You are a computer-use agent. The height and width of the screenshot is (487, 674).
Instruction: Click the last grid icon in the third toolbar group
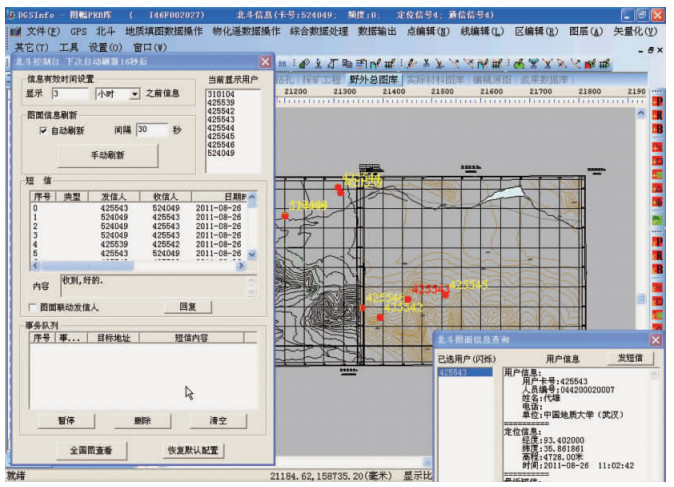(x=604, y=64)
